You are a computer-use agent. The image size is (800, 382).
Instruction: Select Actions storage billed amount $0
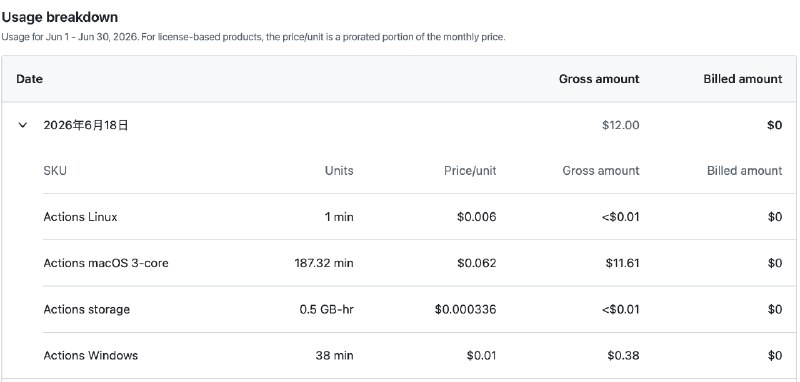(775, 309)
